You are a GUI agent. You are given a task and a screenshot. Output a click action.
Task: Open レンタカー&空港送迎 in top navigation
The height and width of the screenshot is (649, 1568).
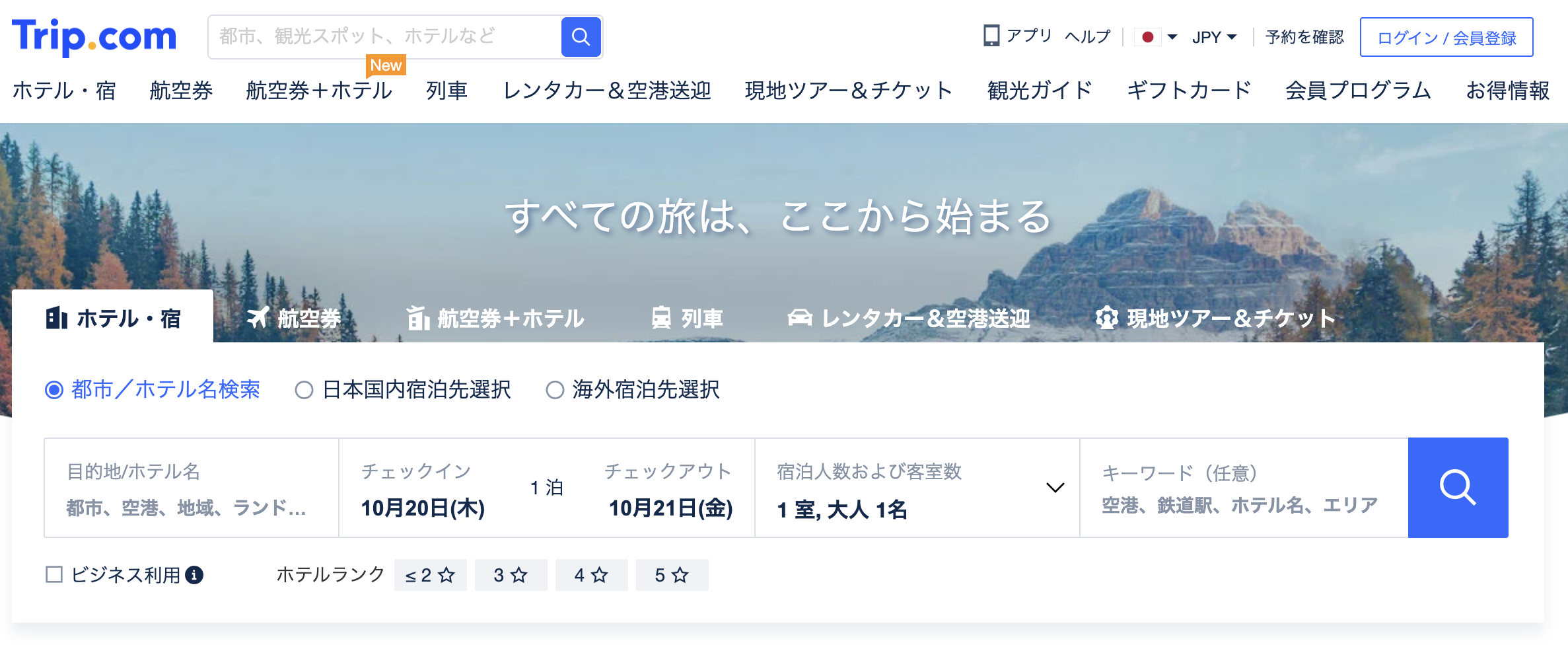point(607,91)
